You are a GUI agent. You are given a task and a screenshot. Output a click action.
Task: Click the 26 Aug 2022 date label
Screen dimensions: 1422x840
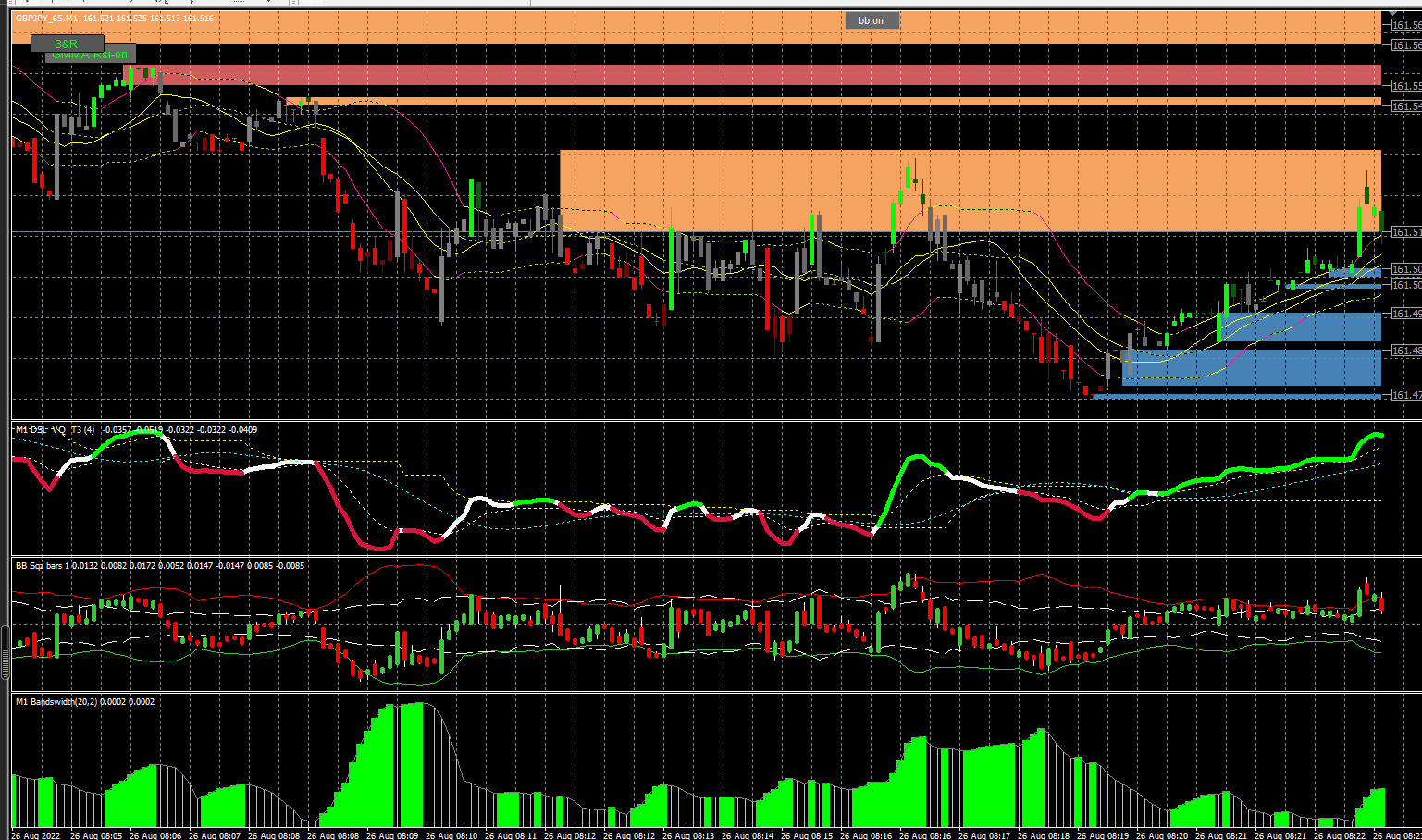tap(35, 835)
